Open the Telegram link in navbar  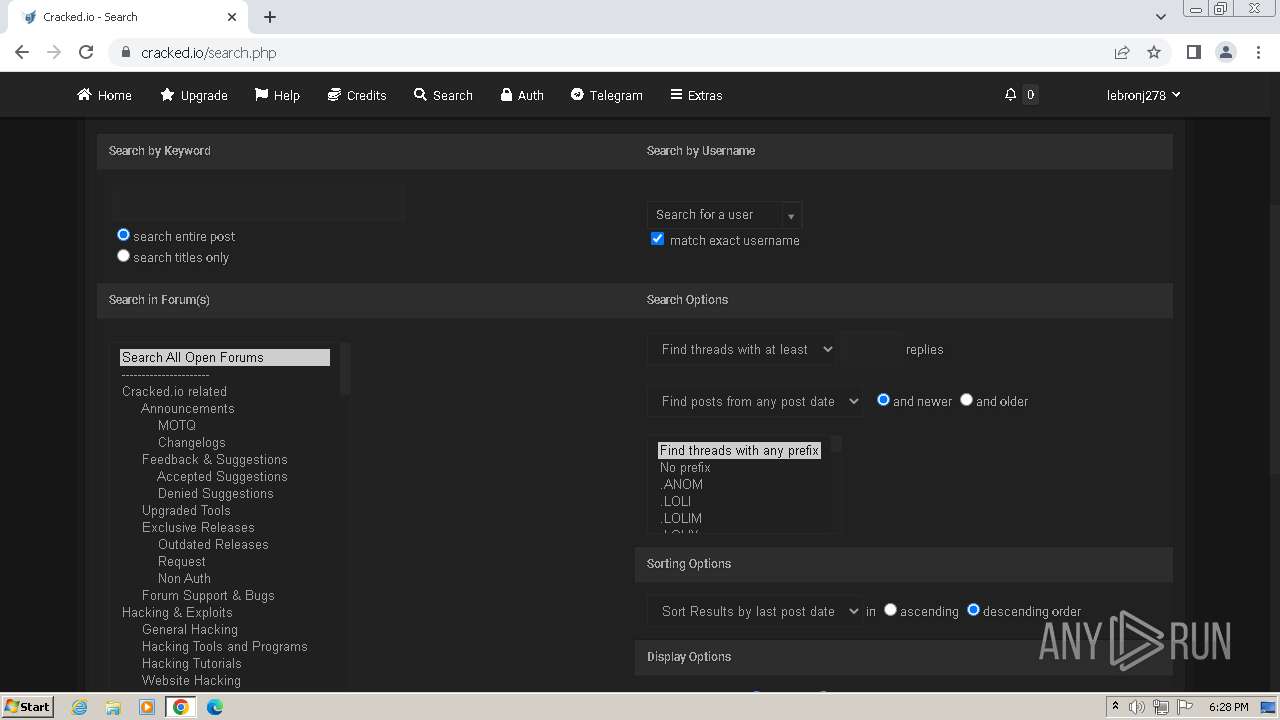pyautogui.click(x=606, y=95)
